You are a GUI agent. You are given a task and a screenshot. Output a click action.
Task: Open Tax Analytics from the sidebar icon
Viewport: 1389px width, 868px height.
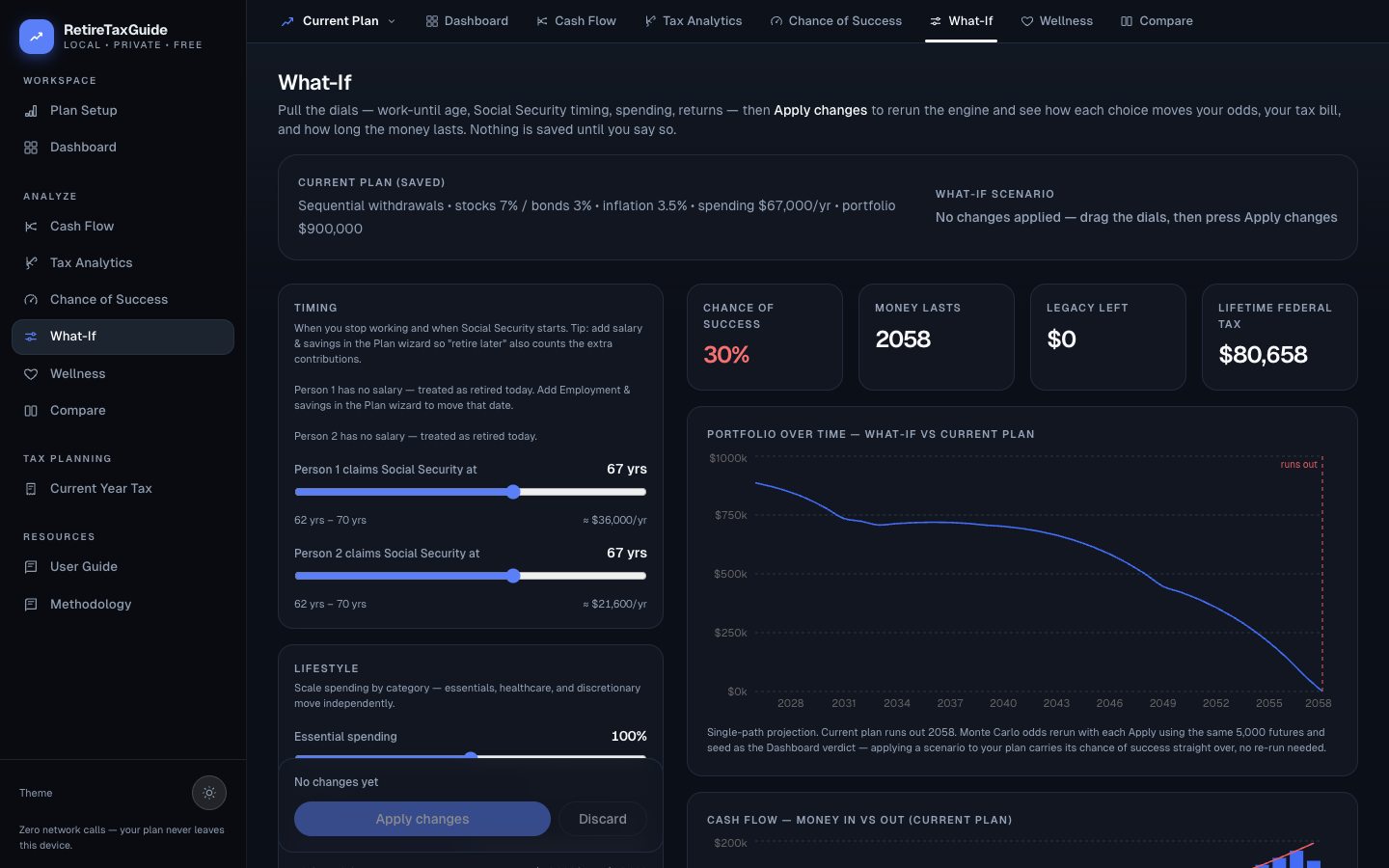tap(31, 263)
